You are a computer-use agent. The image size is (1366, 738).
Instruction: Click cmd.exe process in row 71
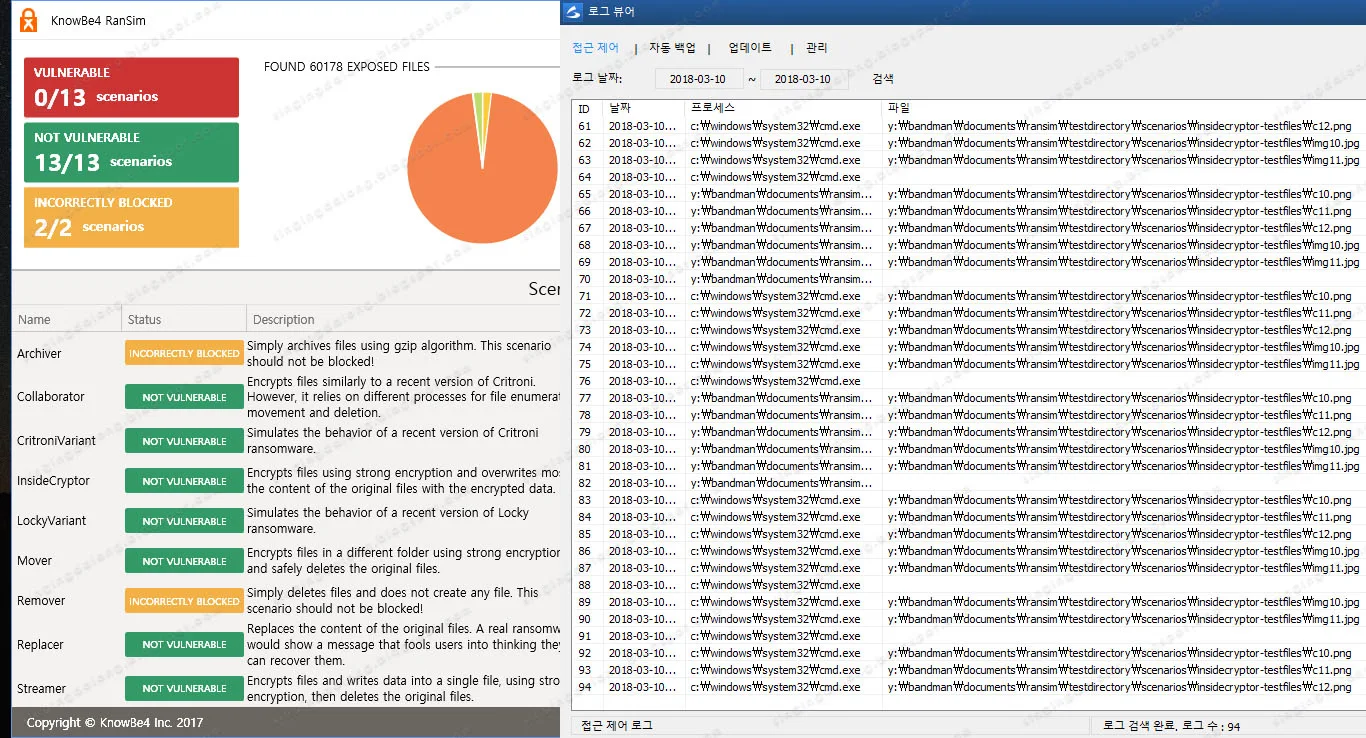point(775,296)
